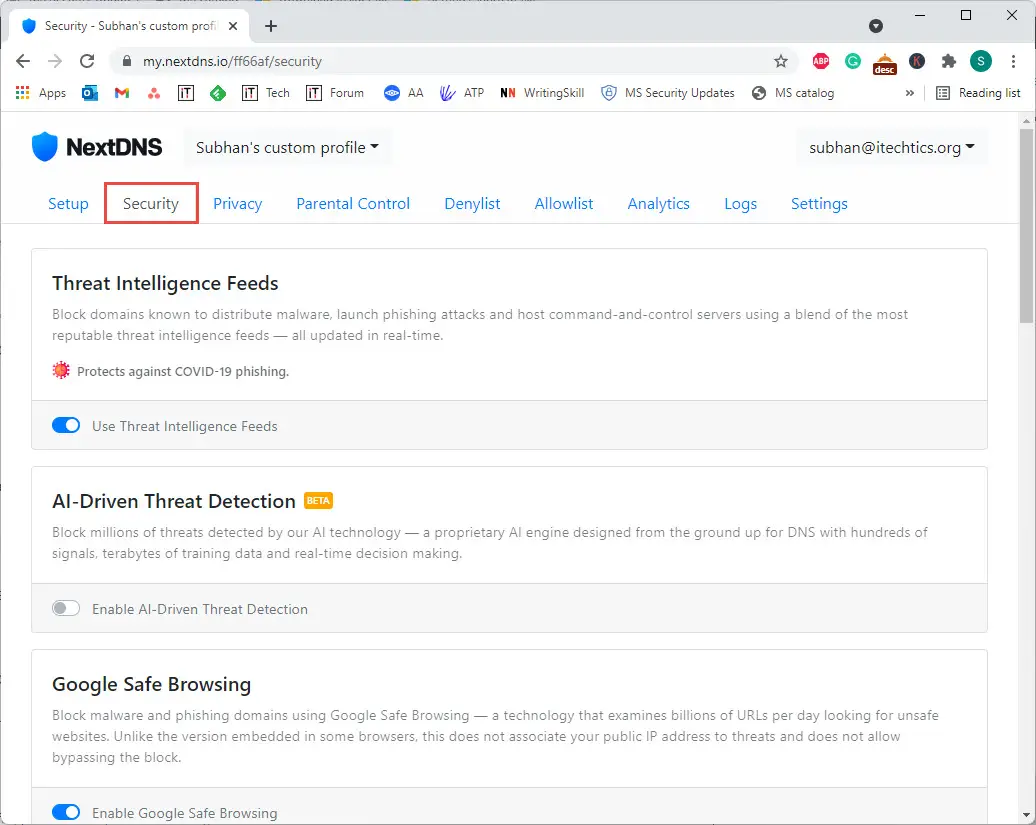The image size is (1036, 825).
Task: Open the AA bookmark
Action: point(403,93)
